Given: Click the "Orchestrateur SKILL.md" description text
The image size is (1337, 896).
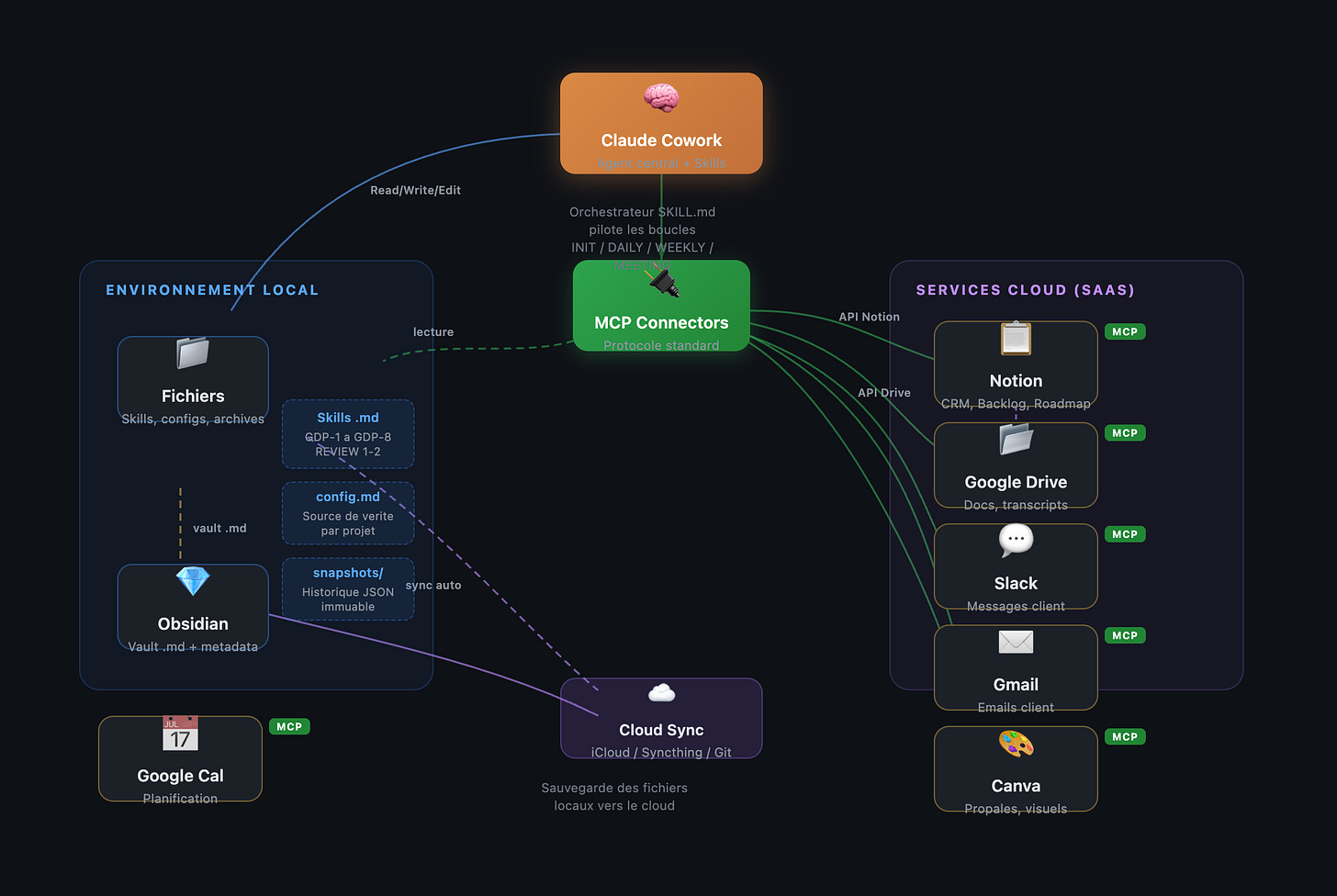Looking at the screenshot, I should coord(643,212).
